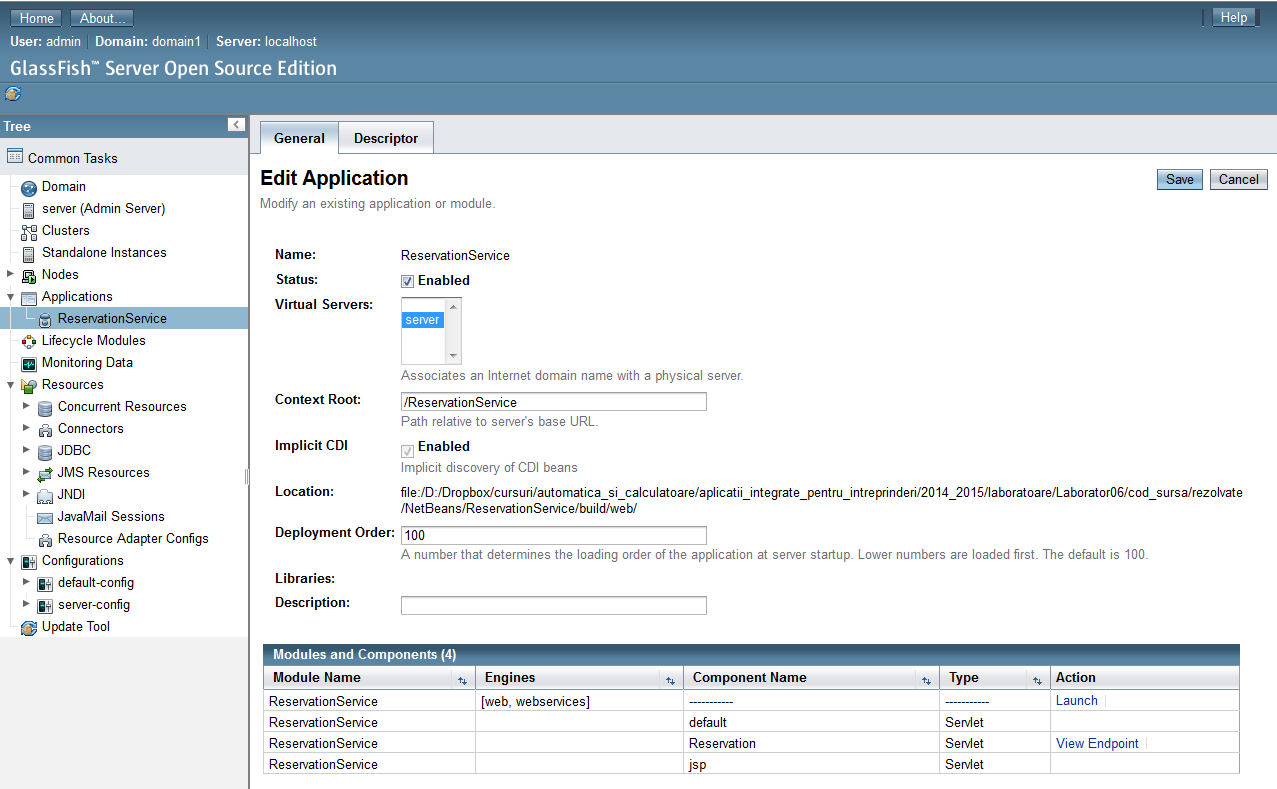Click the server-config icon
1277x789 pixels.
coord(45,605)
